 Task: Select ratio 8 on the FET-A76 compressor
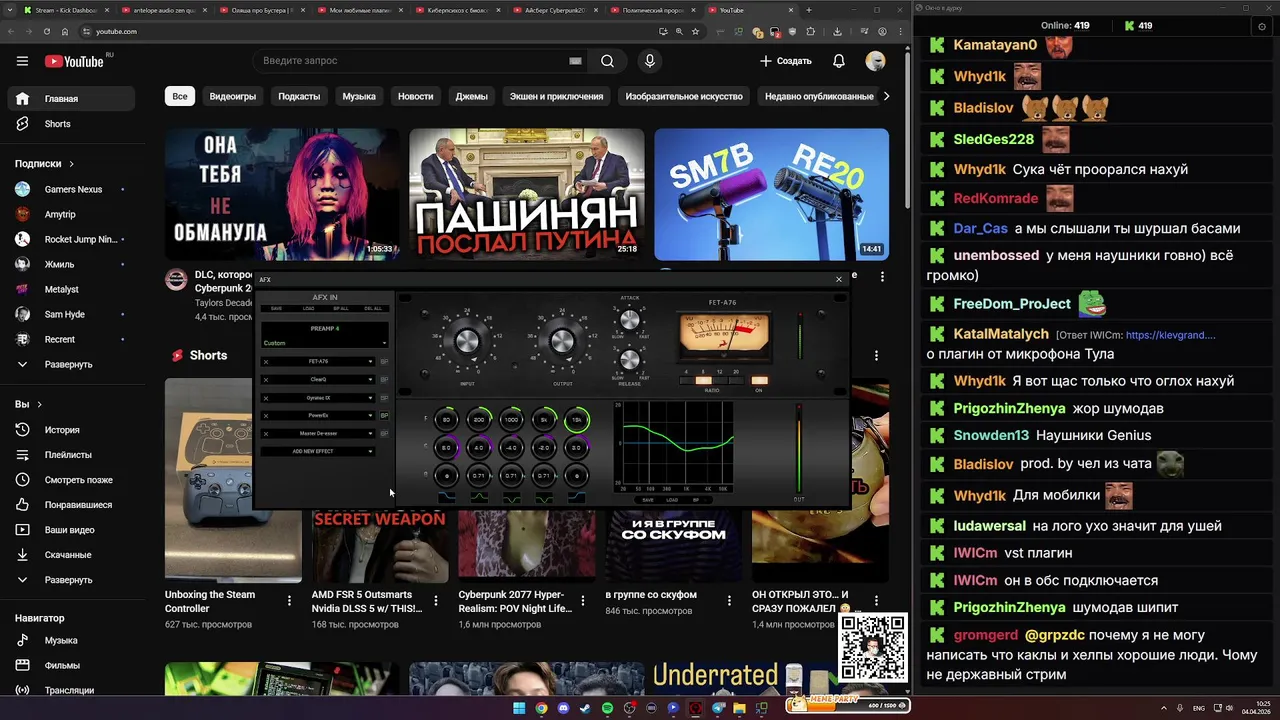(x=704, y=380)
